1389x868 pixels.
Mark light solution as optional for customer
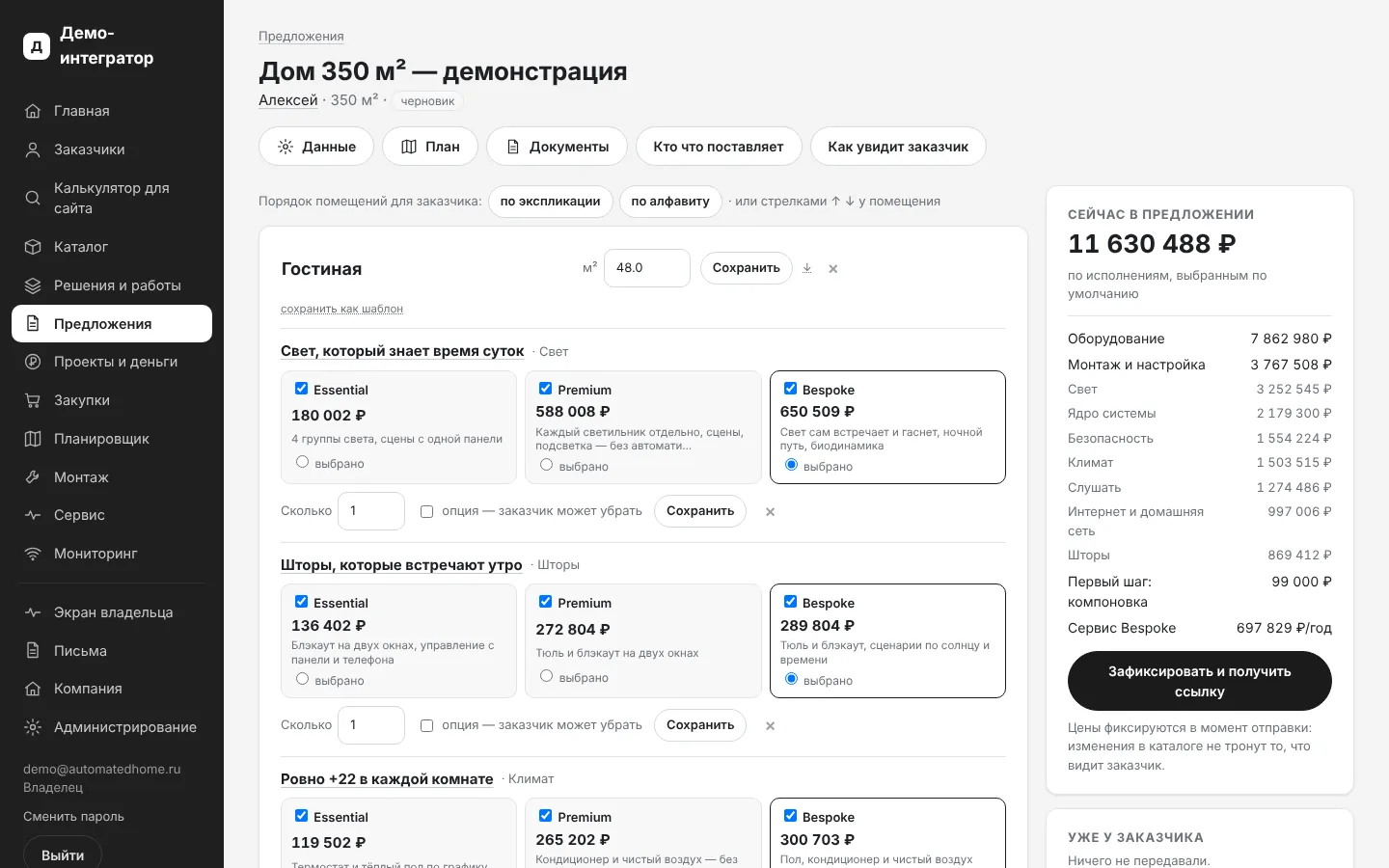coord(426,512)
